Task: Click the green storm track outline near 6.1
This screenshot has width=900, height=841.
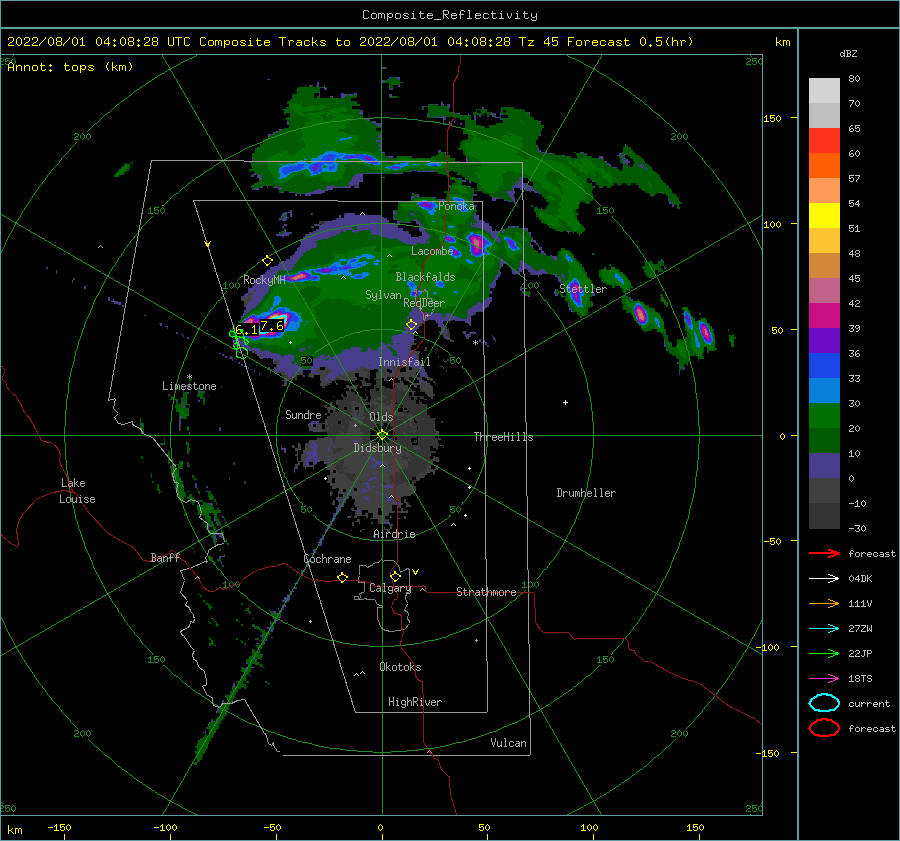Action: coord(240,343)
